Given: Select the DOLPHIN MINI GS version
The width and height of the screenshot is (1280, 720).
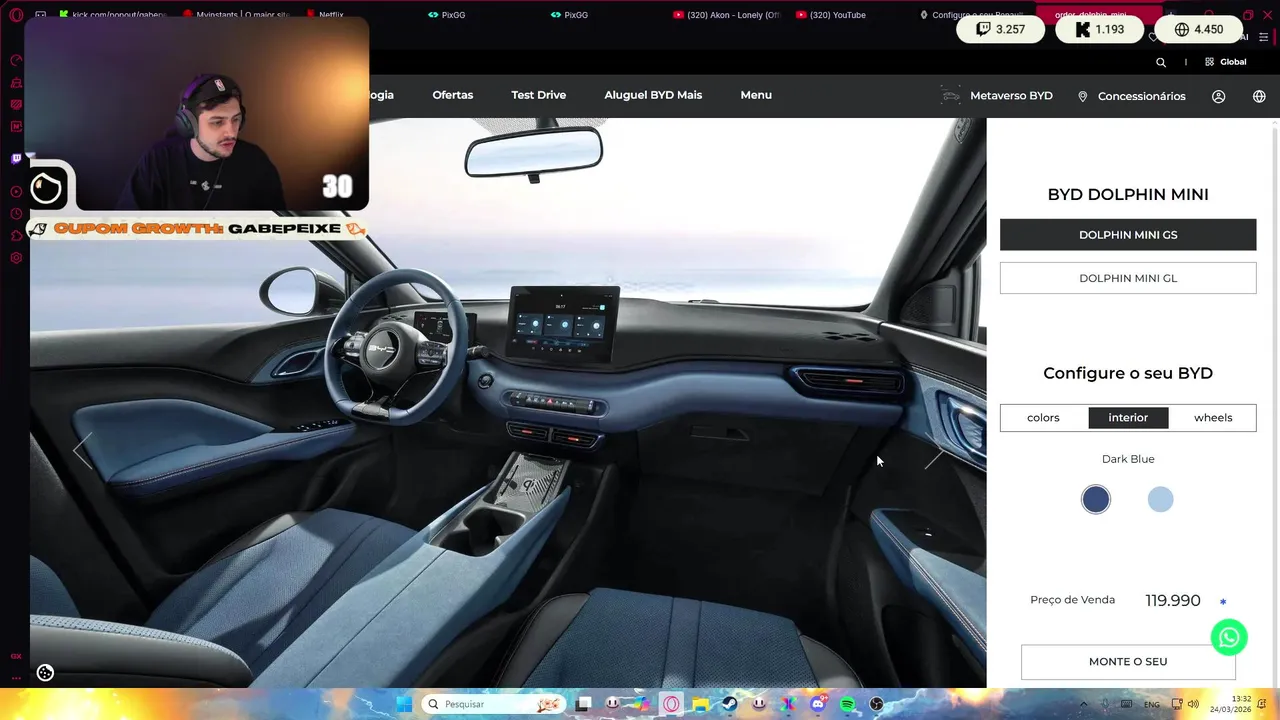Looking at the screenshot, I should click(1128, 235).
